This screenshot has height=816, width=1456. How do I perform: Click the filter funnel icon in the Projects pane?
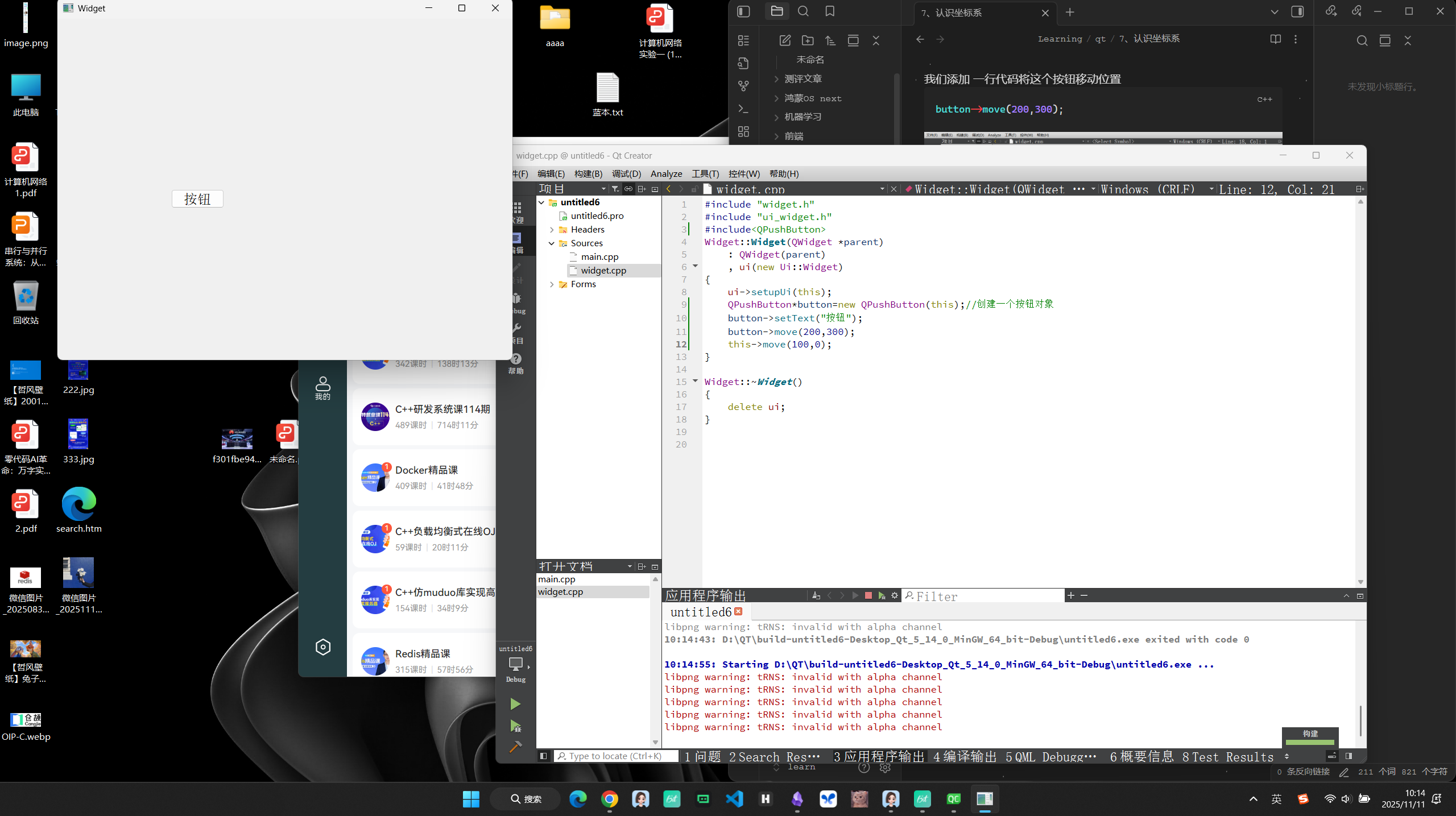(615, 189)
